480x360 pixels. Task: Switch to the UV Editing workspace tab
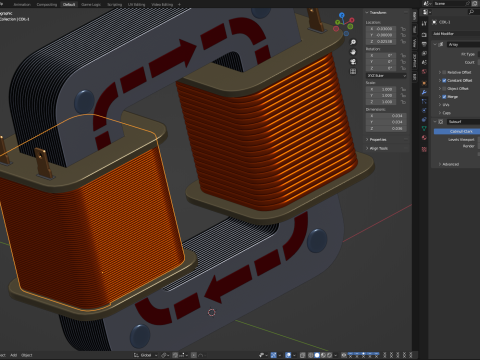click(137, 4)
